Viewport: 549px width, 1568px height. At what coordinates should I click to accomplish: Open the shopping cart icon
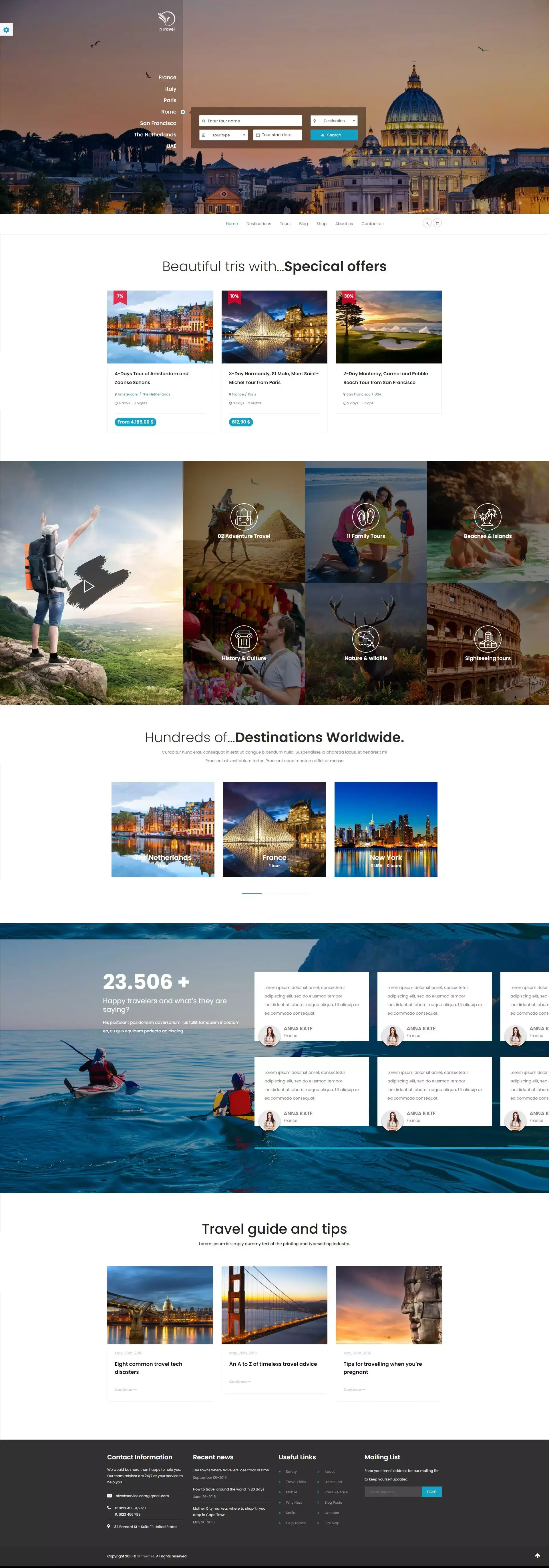pos(437,223)
